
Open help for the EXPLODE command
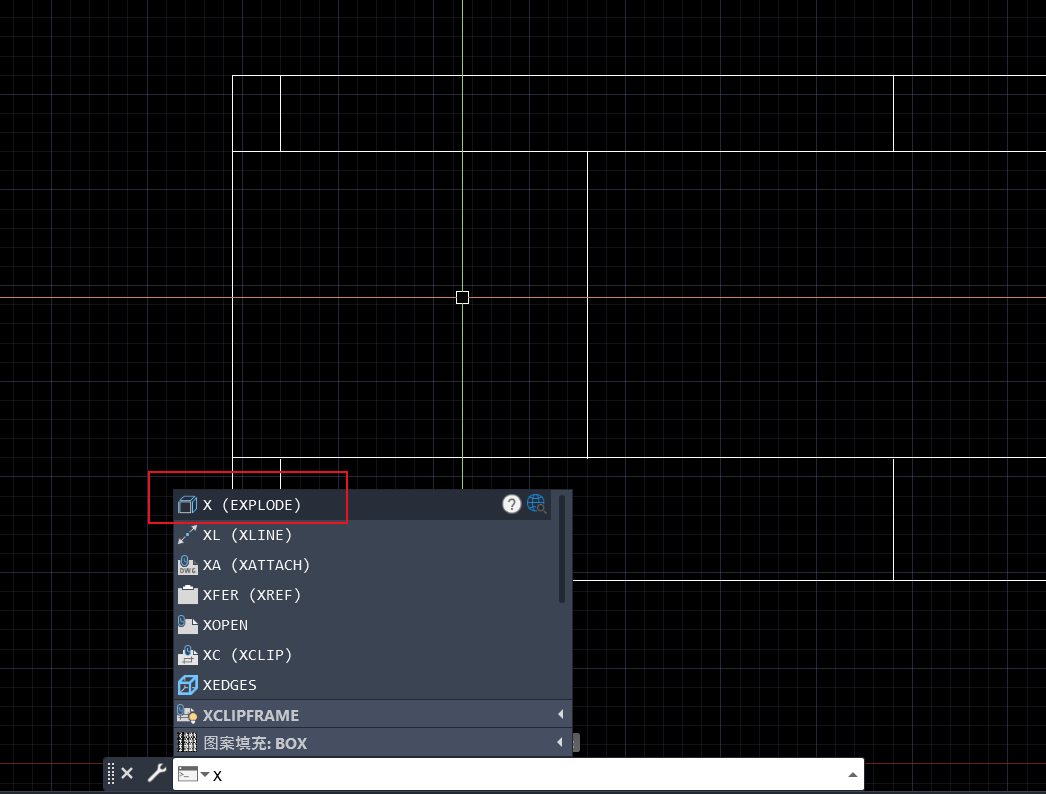511,504
